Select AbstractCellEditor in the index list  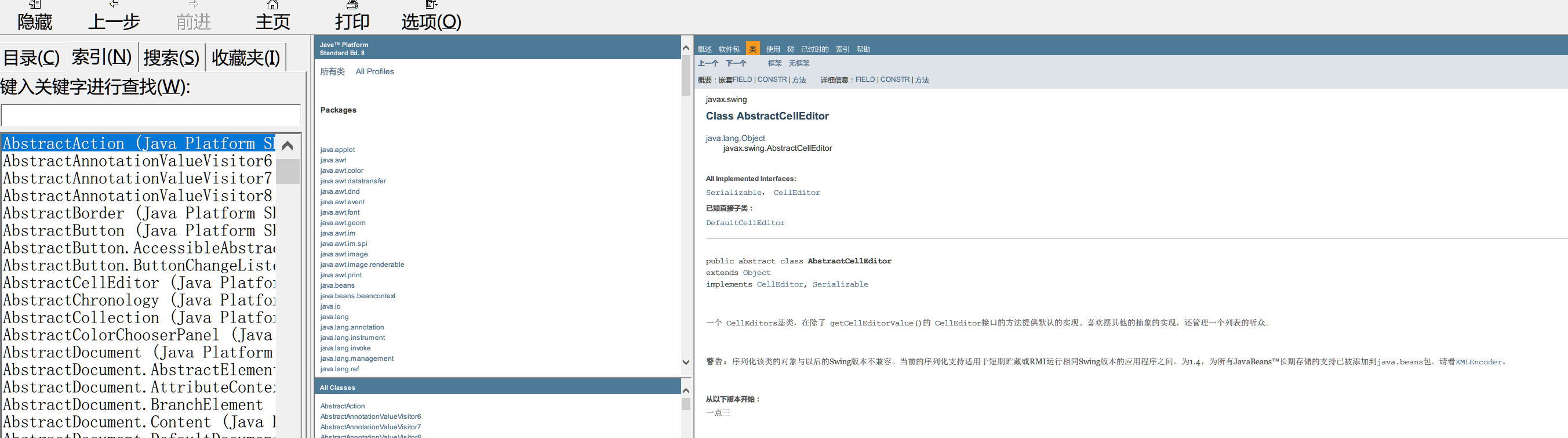(139, 283)
